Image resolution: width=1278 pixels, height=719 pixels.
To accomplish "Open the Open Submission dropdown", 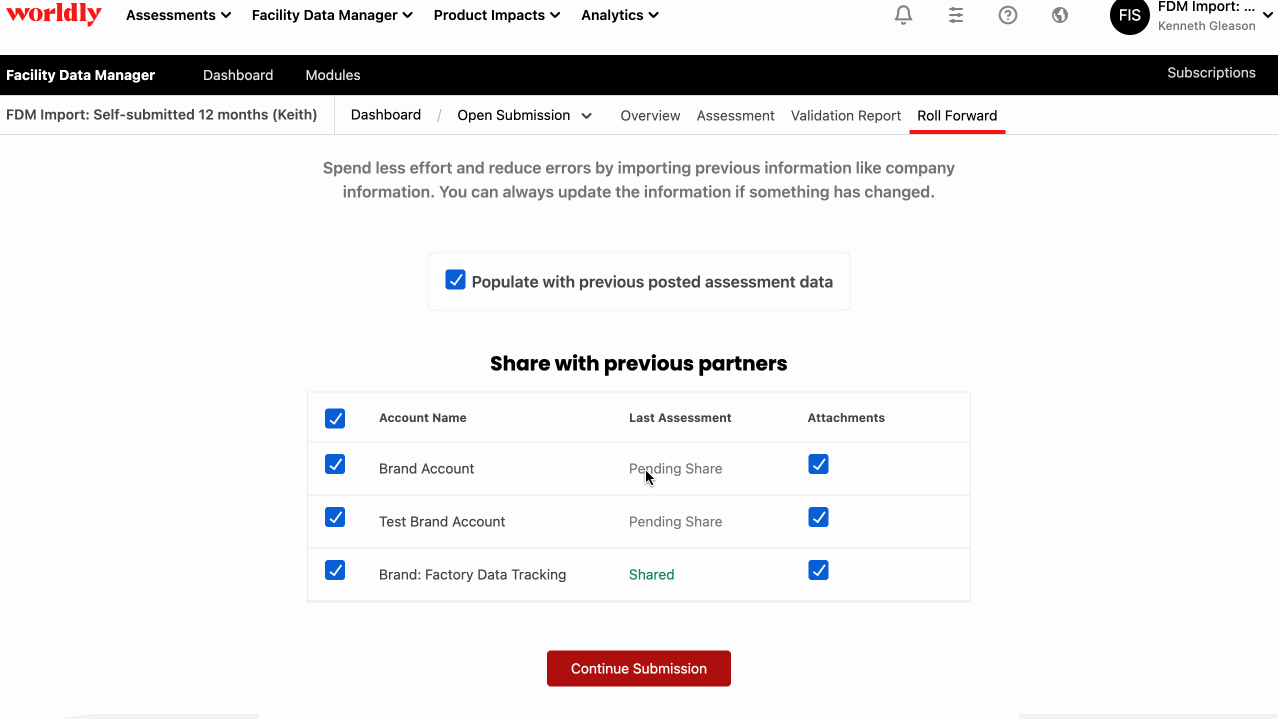I will pyautogui.click(x=524, y=115).
